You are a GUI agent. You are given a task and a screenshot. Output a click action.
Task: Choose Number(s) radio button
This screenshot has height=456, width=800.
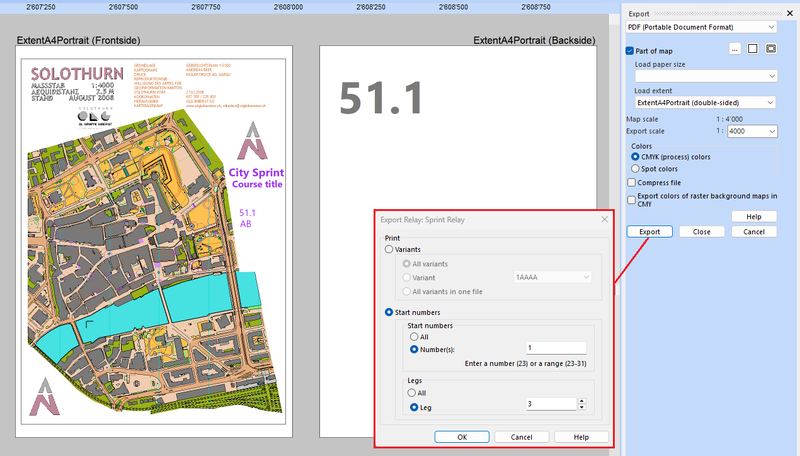point(414,349)
